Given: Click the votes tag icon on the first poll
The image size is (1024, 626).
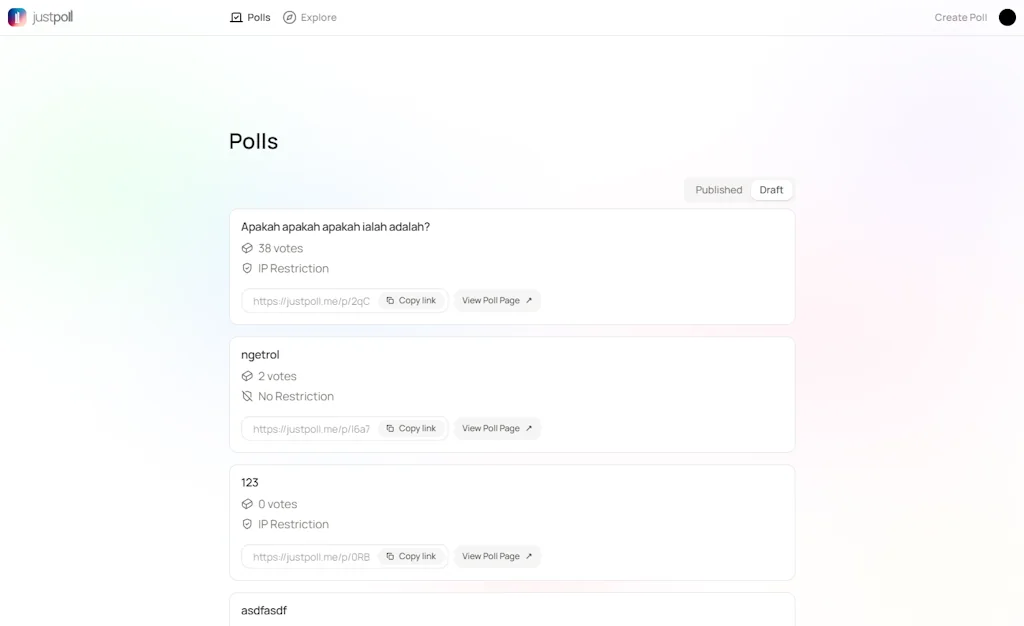Looking at the screenshot, I should click(x=246, y=248).
